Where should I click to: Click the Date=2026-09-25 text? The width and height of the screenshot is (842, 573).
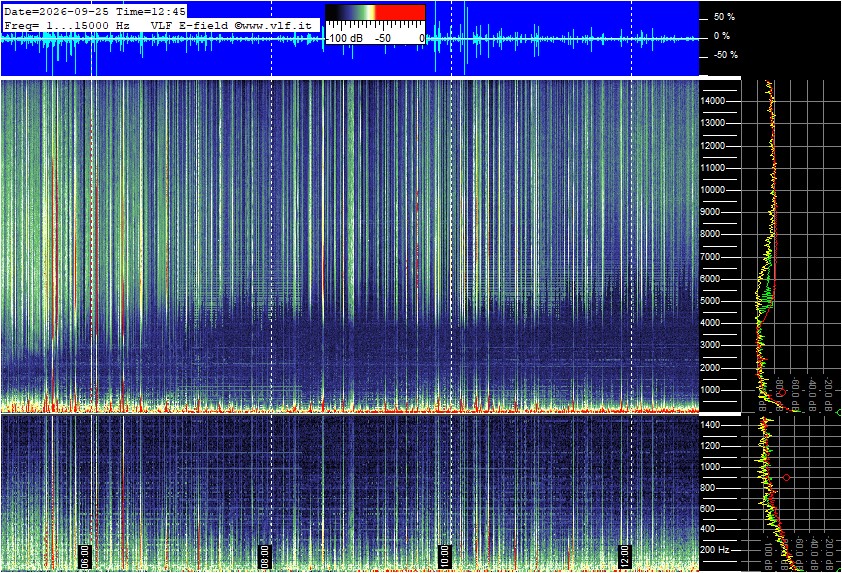[x=56, y=11]
